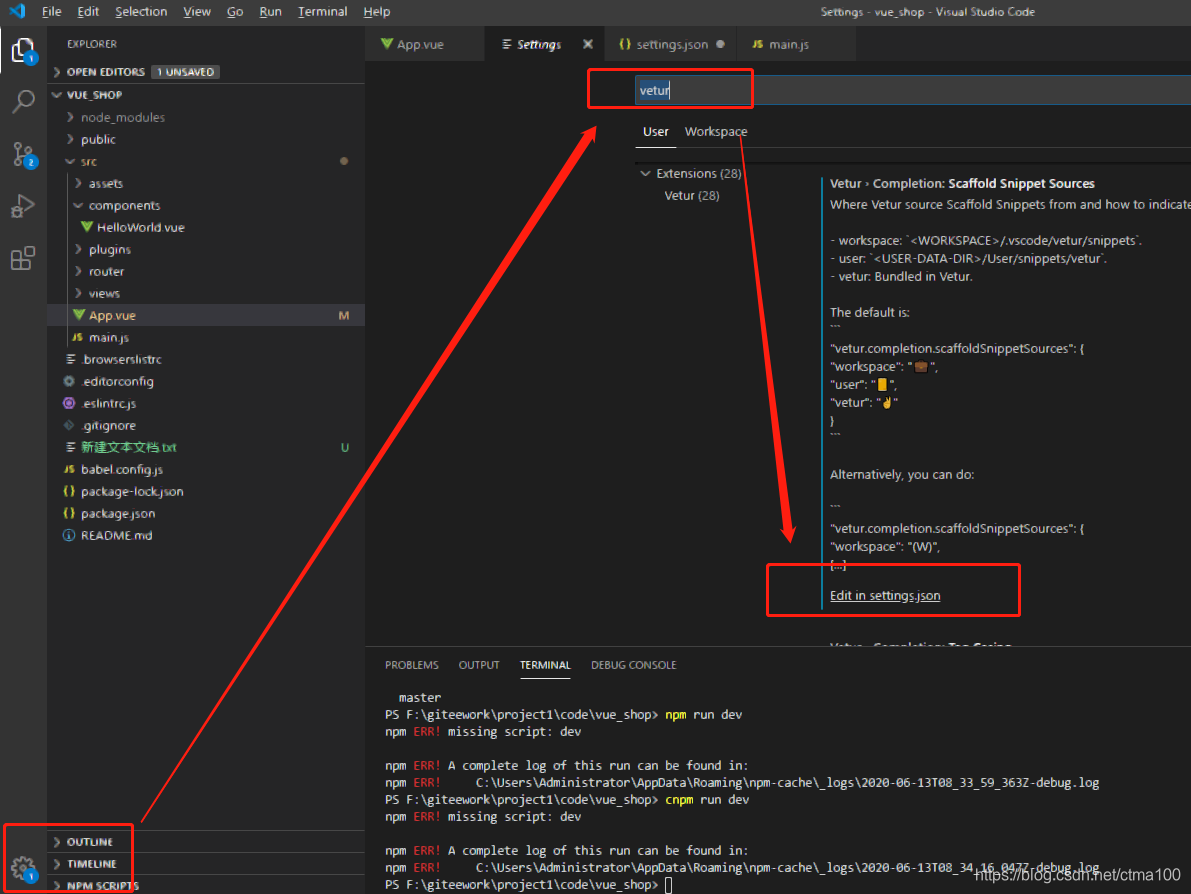Open the Run and Debug view
The height and width of the screenshot is (894, 1191).
[x=23, y=206]
